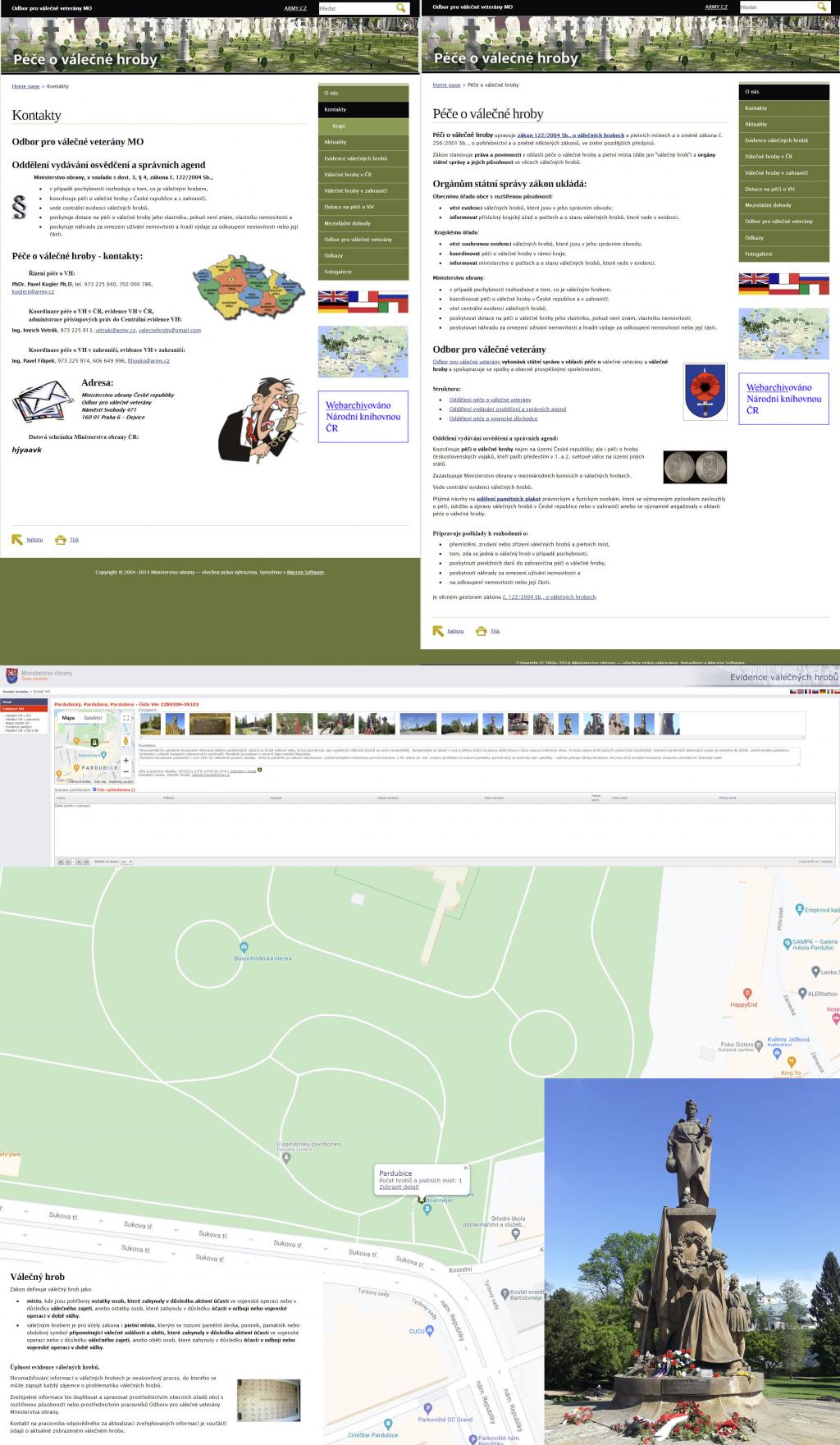Open 'Zobrazit detail' link in map popup
This screenshot has width=840, height=1445.
tap(399, 1187)
